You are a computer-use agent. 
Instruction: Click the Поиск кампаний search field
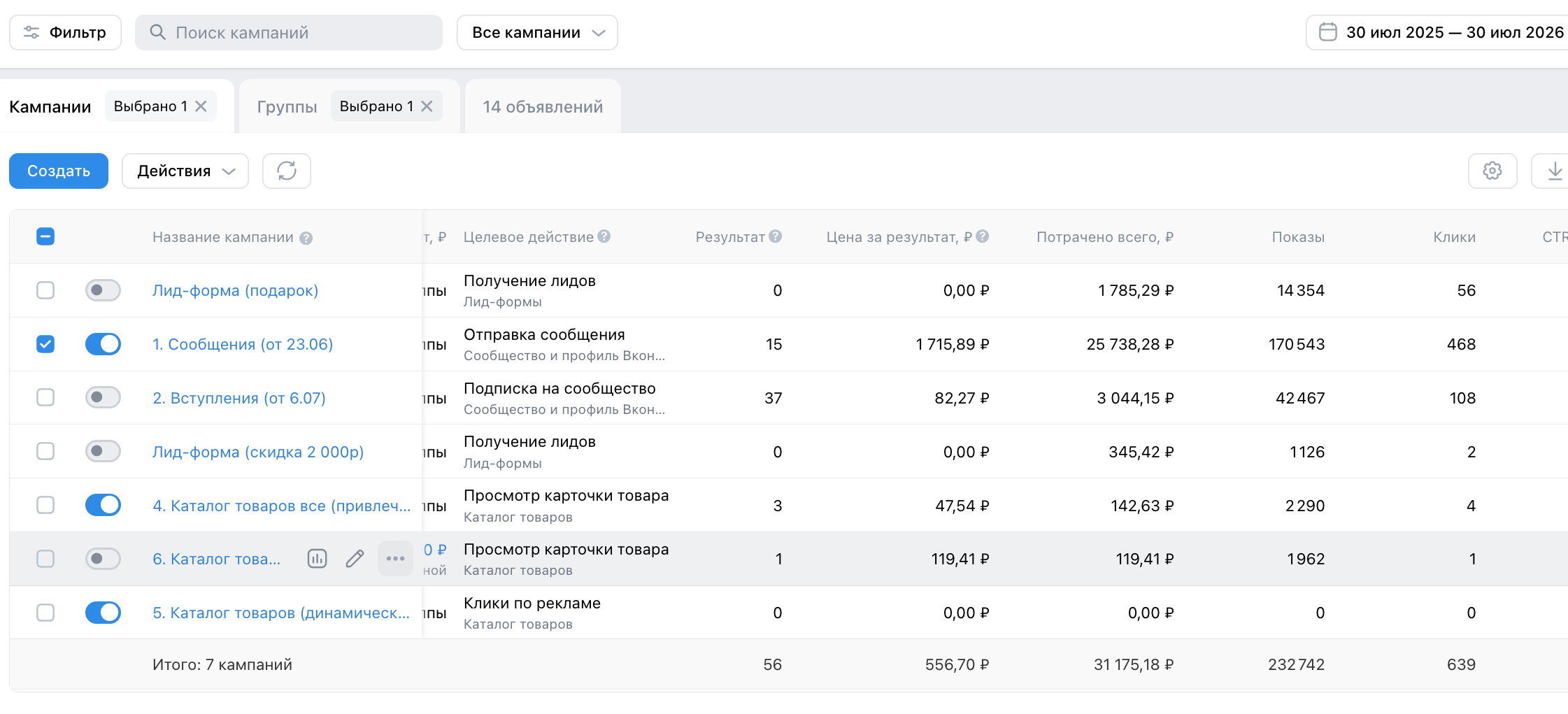pos(289,32)
